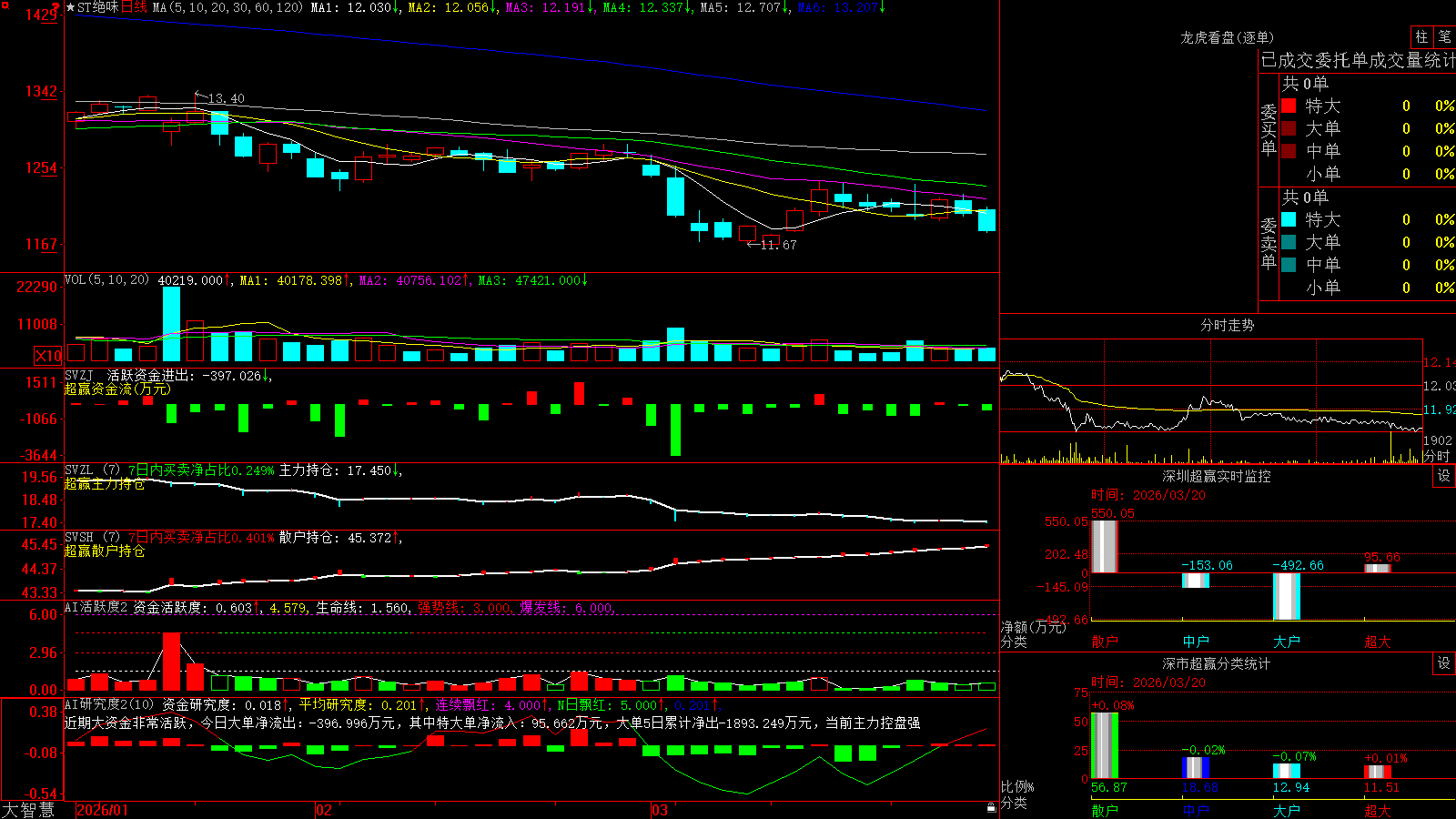Open 设 settings in 深圳超赢实时监控 panel

(x=1444, y=476)
